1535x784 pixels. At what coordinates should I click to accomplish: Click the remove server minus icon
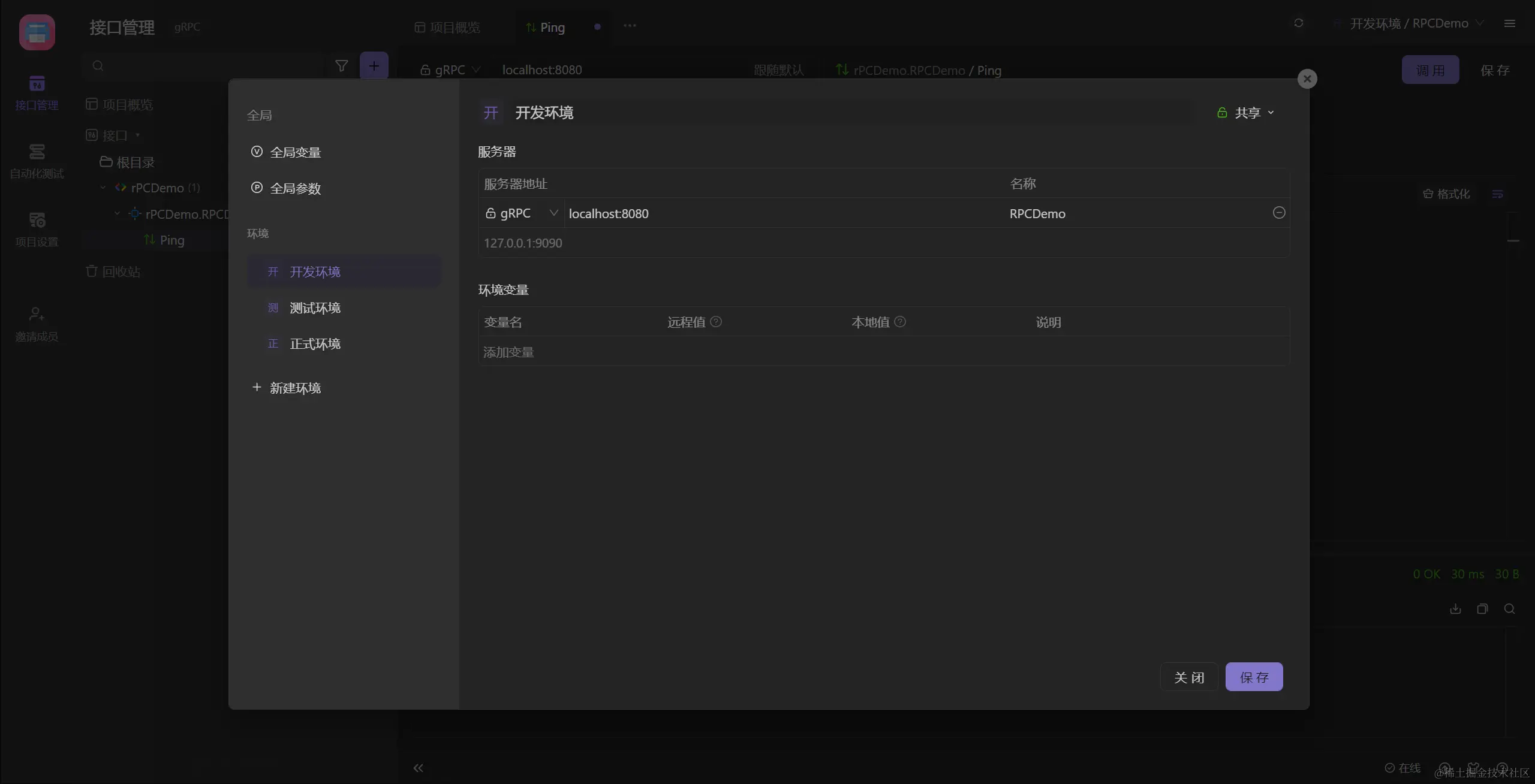[1278, 213]
